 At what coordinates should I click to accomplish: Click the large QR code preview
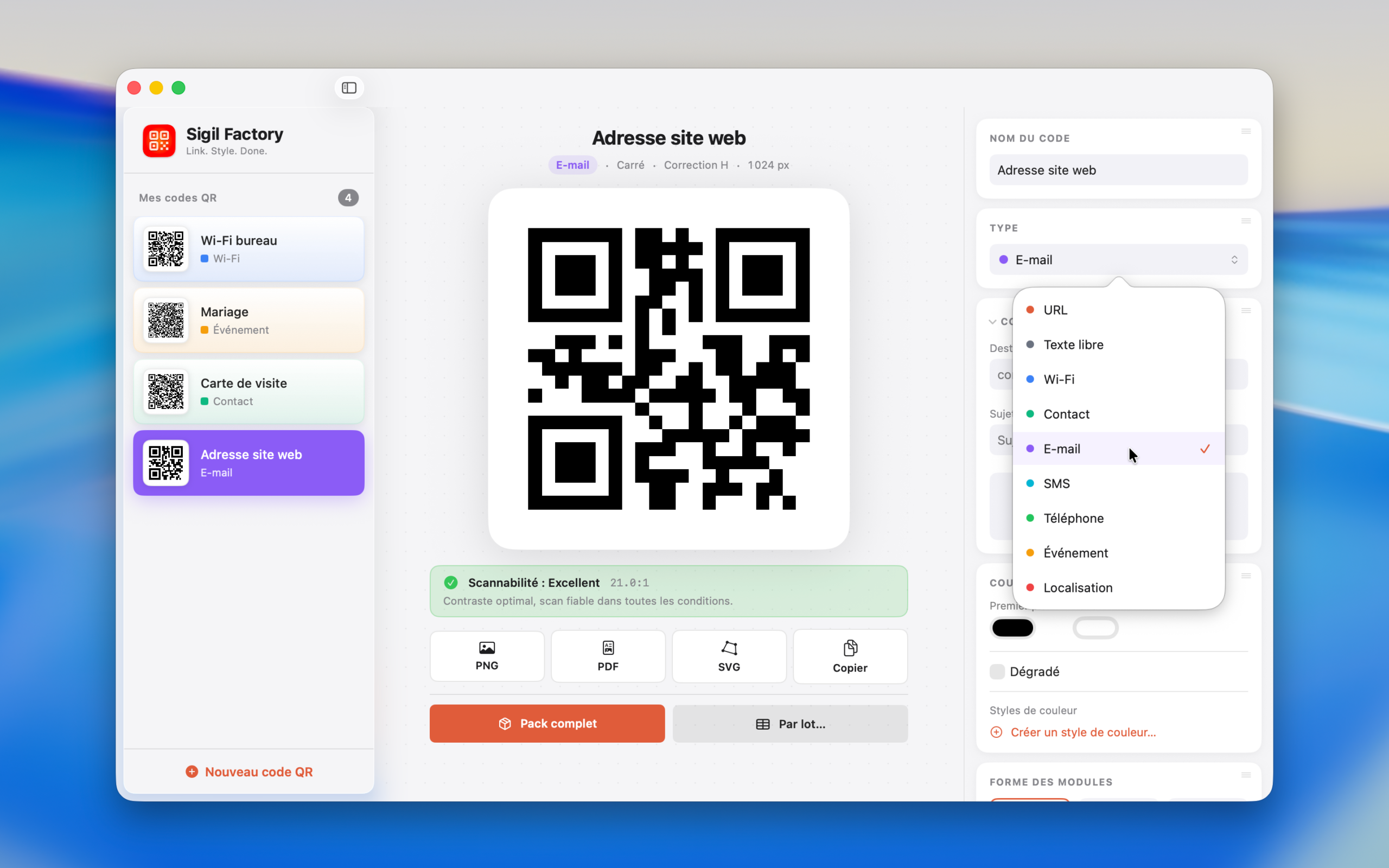pos(668,368)
